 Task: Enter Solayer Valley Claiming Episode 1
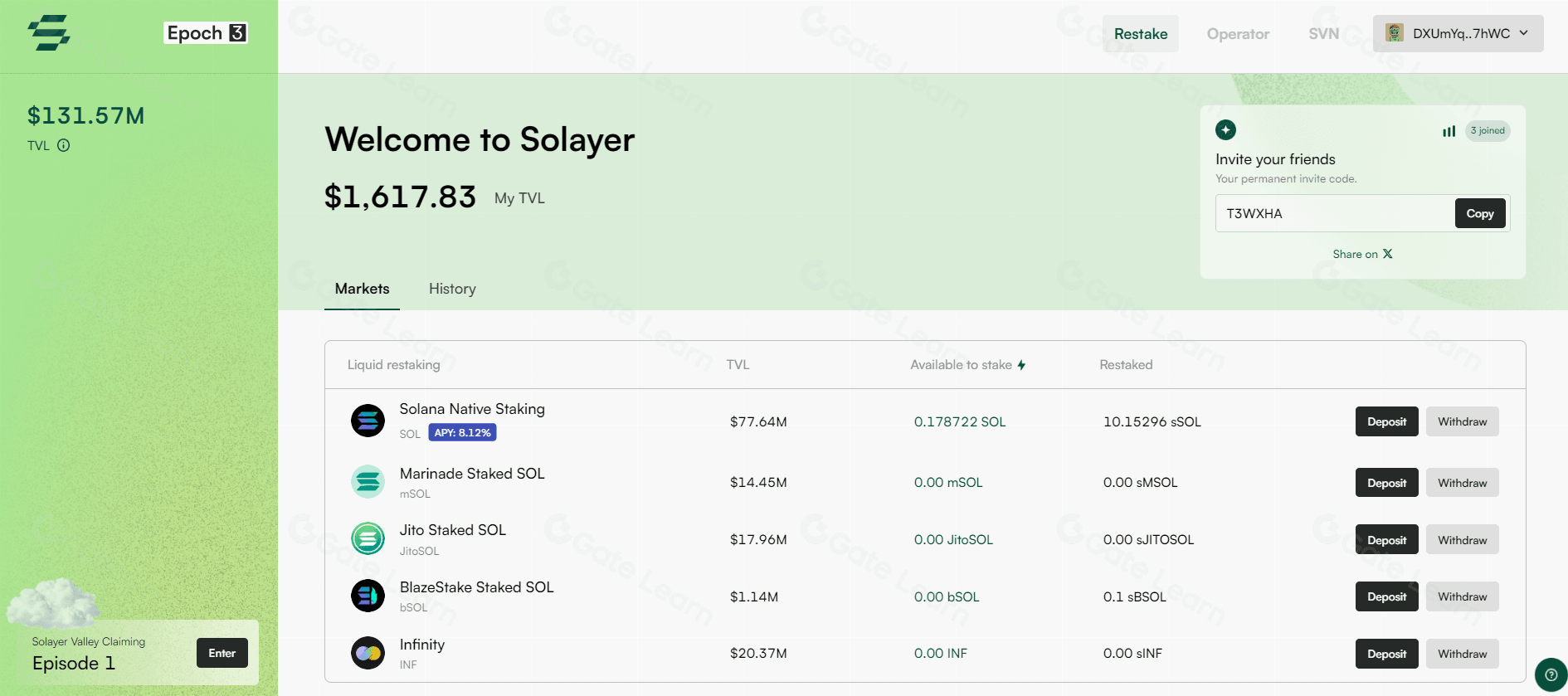tap(222, 653)
